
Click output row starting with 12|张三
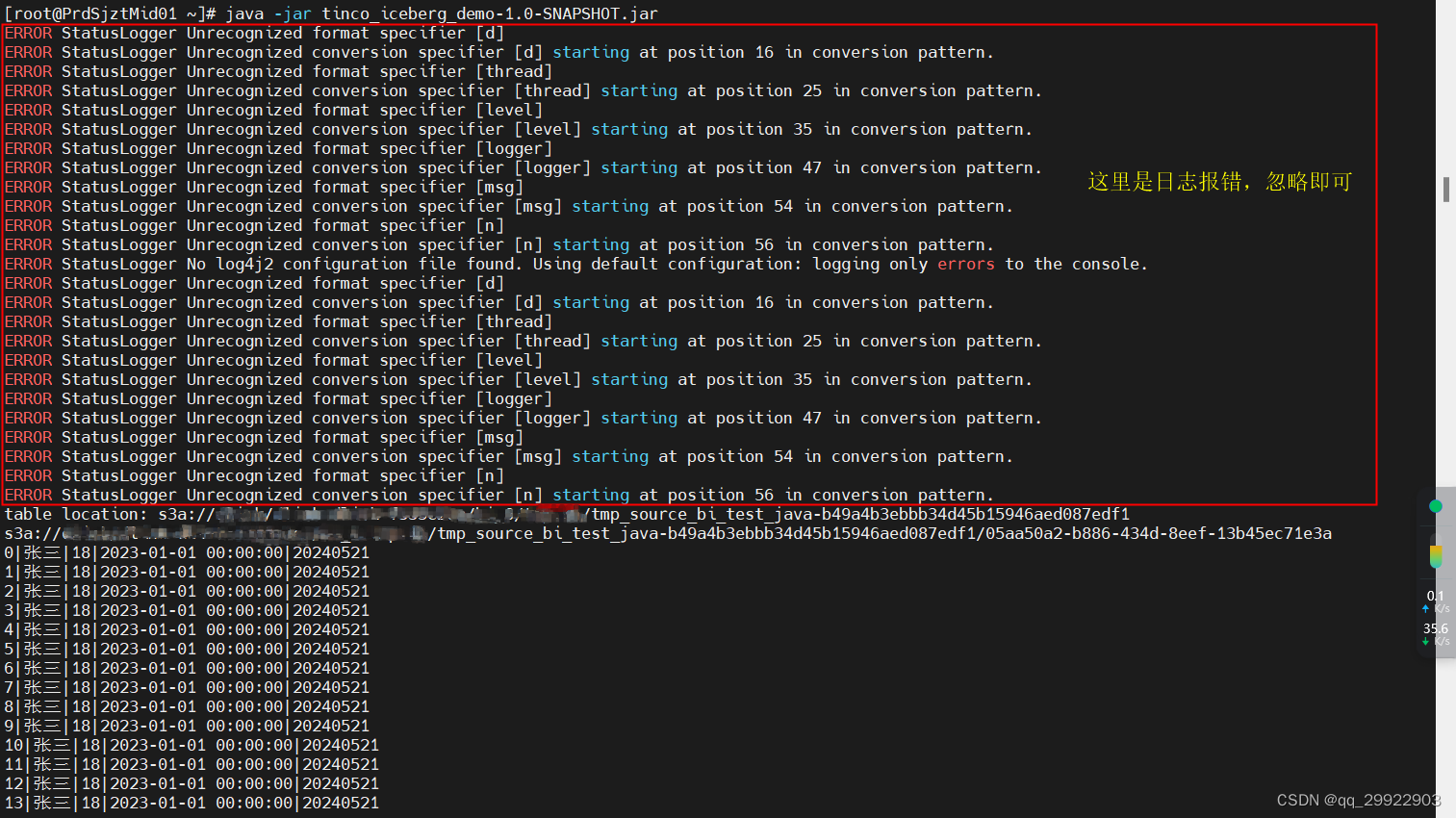[x=192, y=783]
